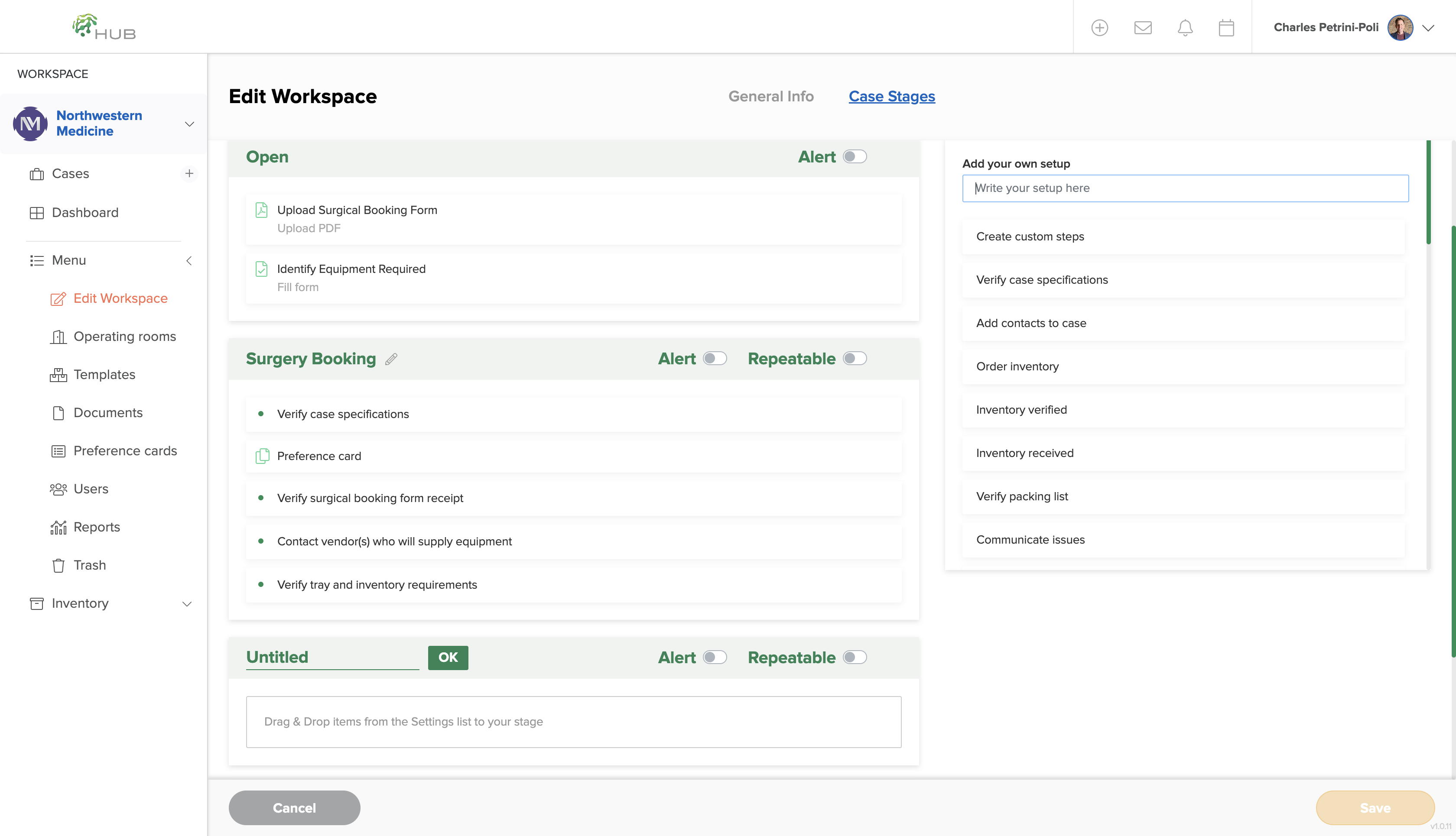Click the PDF icon for Upload Surgical Booking Form

coord(261,210)
